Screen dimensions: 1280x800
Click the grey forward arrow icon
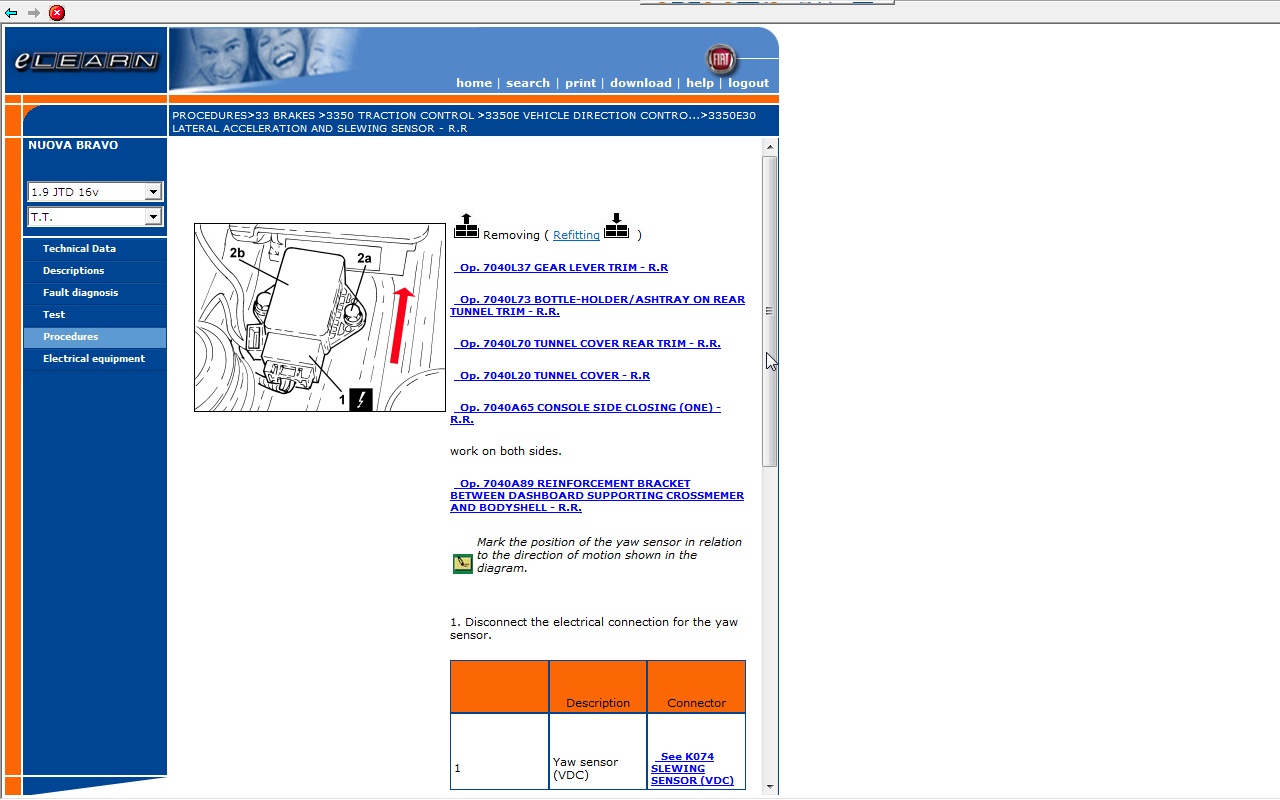coord(34,13)
